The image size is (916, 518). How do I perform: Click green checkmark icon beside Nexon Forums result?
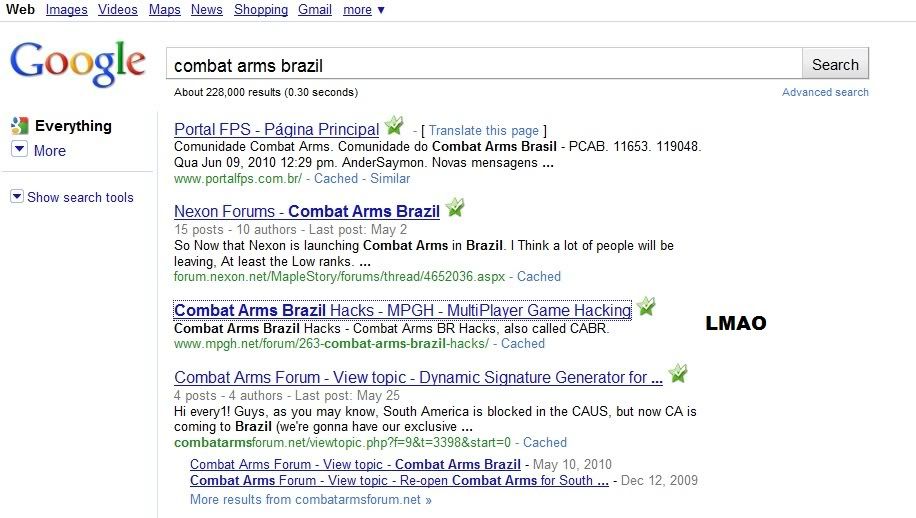point(455,209)
